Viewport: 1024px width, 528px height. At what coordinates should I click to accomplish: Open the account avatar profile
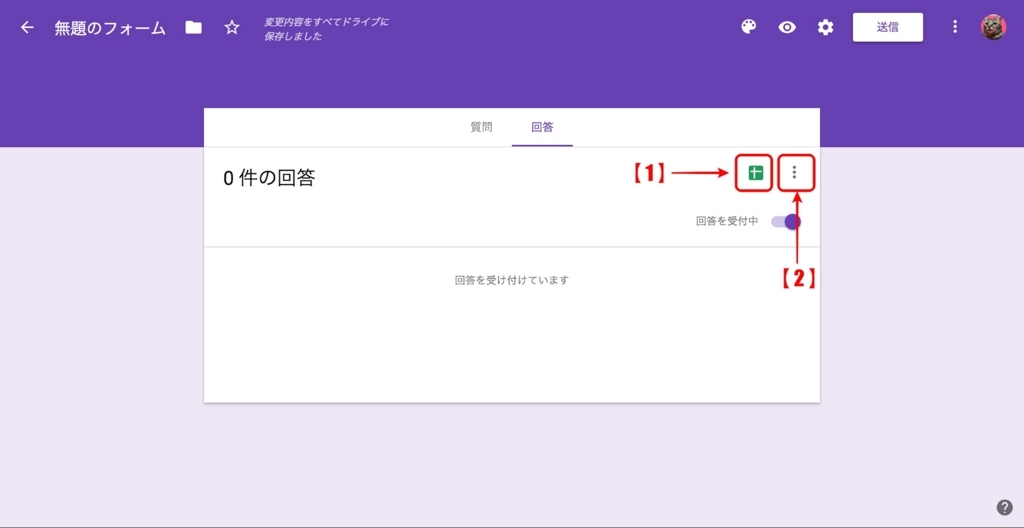993,27
